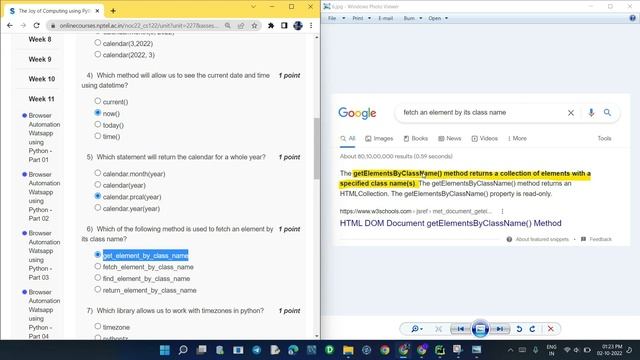This screenshot has height=360, width=640.
Task: Show hidden system tray icons chevron
Action: point(510,350)
